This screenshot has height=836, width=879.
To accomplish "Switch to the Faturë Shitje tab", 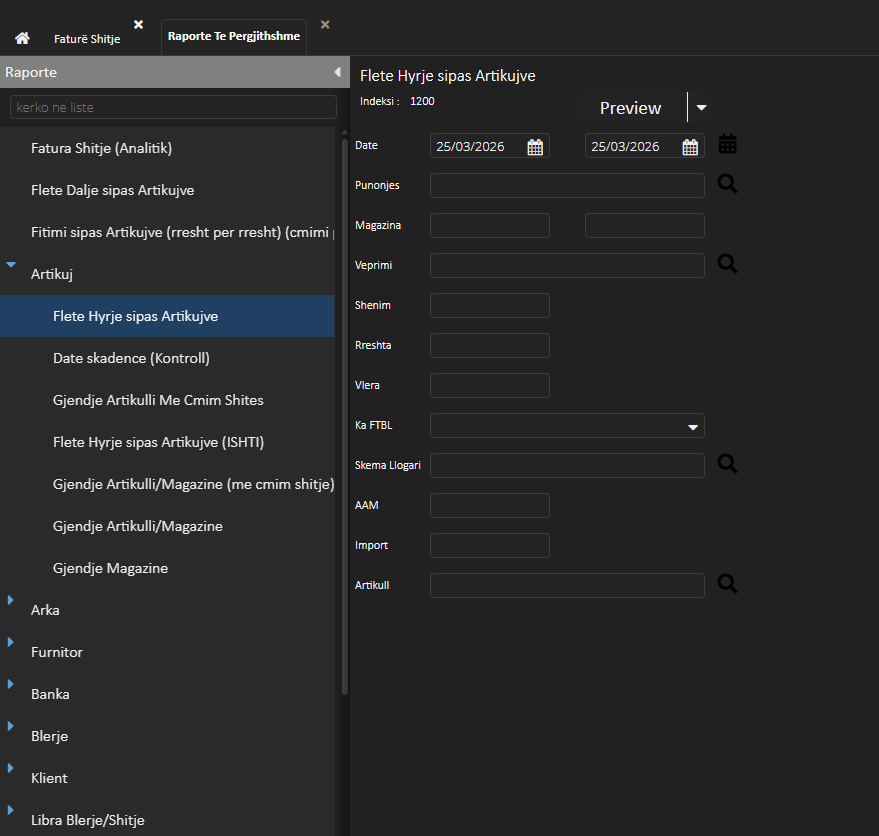I will pyautogui.click(x=87, y=38).
